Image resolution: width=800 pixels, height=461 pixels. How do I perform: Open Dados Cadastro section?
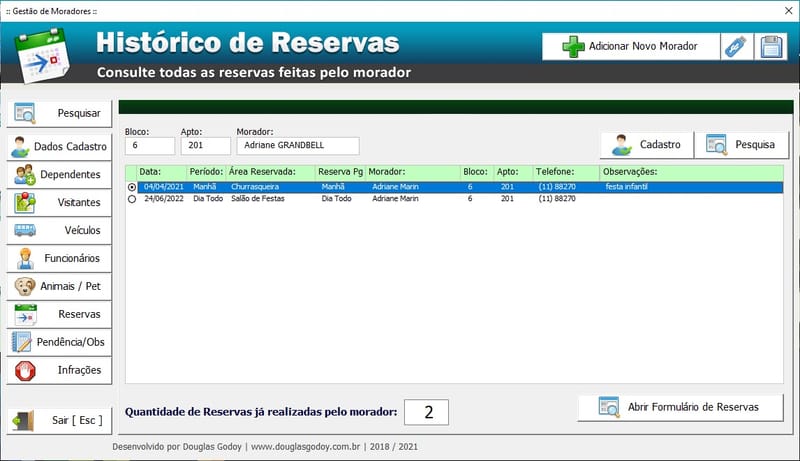pyautogui.click(x=59, y=146)
